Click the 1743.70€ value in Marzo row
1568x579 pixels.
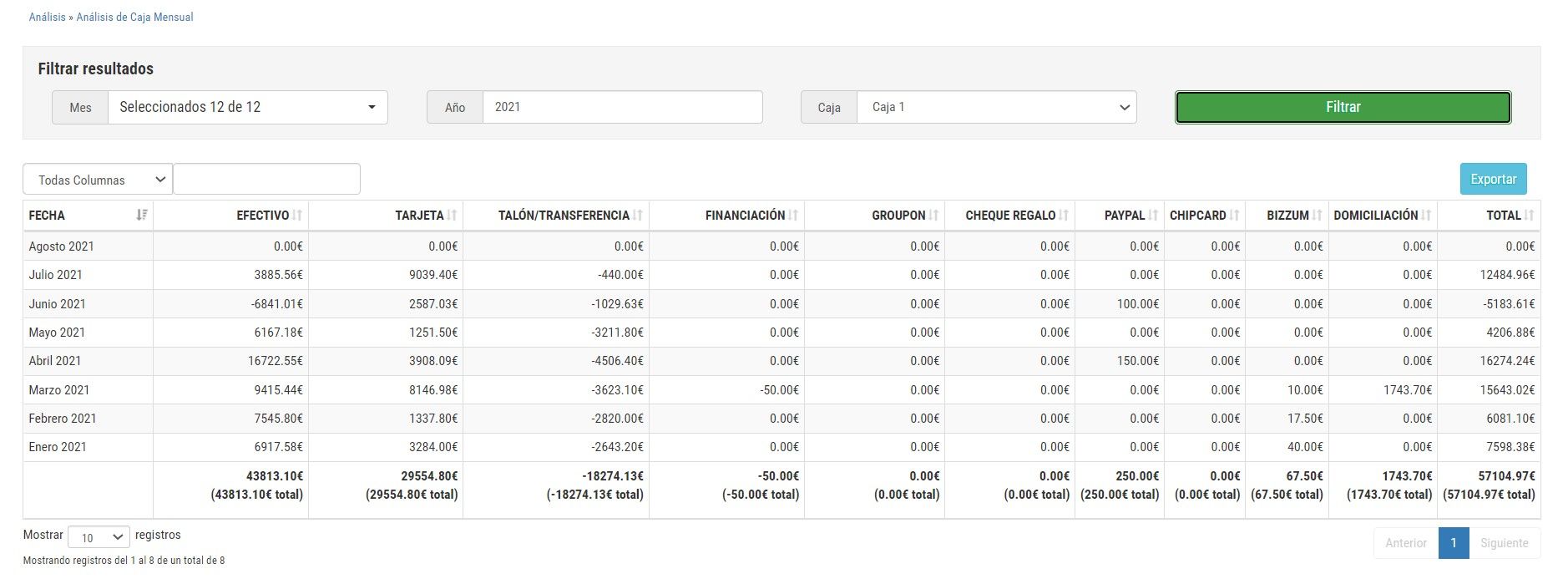pos(1408,390)
